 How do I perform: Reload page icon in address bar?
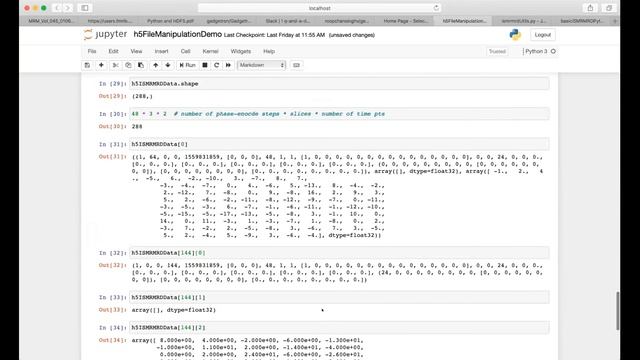coord(436,8)
